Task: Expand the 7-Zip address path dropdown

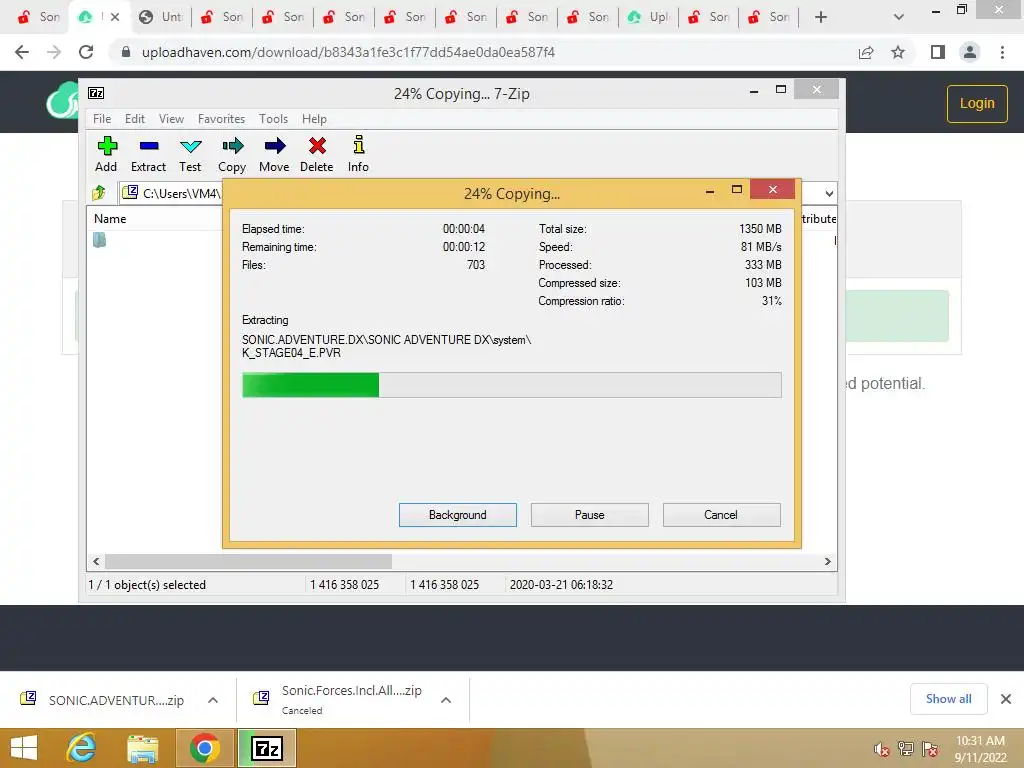Action: tap(829, 193)
